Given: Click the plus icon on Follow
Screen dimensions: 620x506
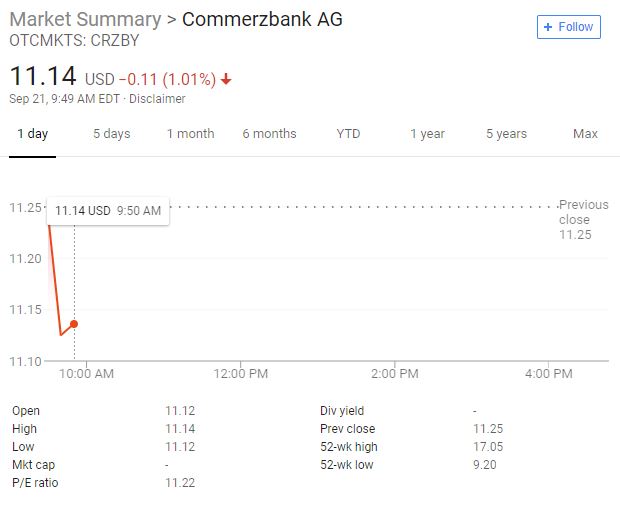Looking at the screenshot, I should (548, 27).
